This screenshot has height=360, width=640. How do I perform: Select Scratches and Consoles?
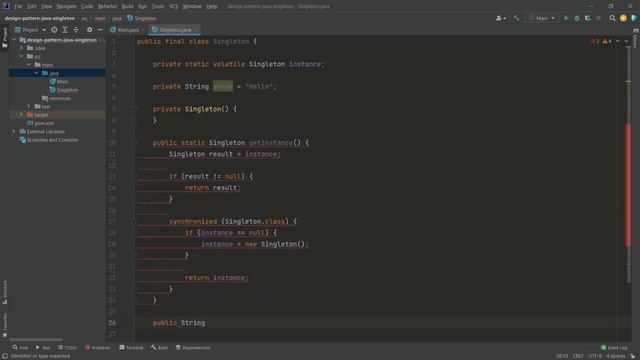pos(49,140)
